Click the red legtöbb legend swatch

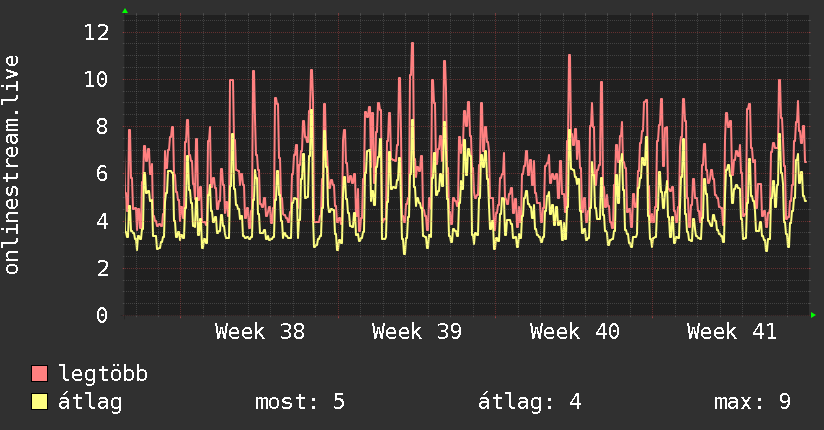(x=39, y=374)
